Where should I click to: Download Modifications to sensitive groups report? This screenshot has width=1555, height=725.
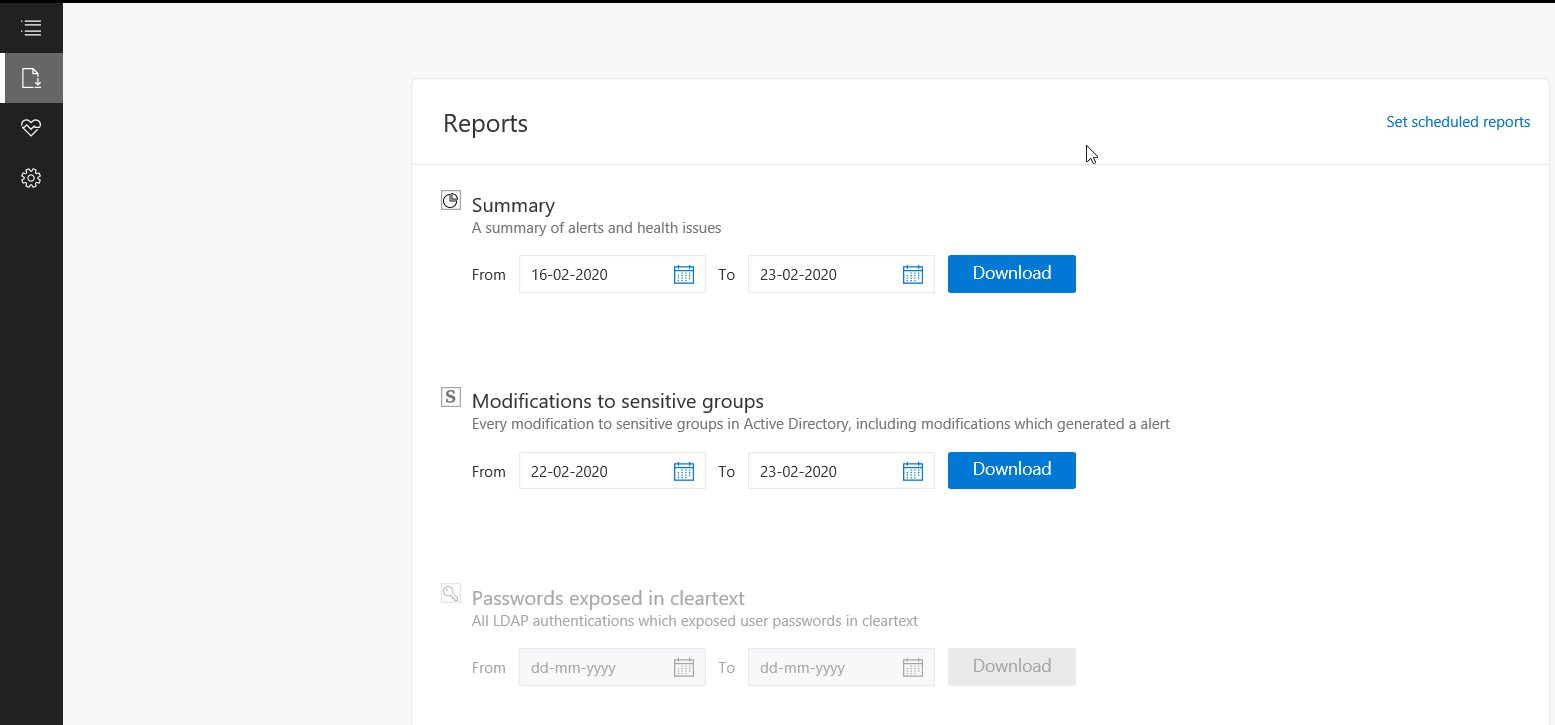[x=1011, y=470]
